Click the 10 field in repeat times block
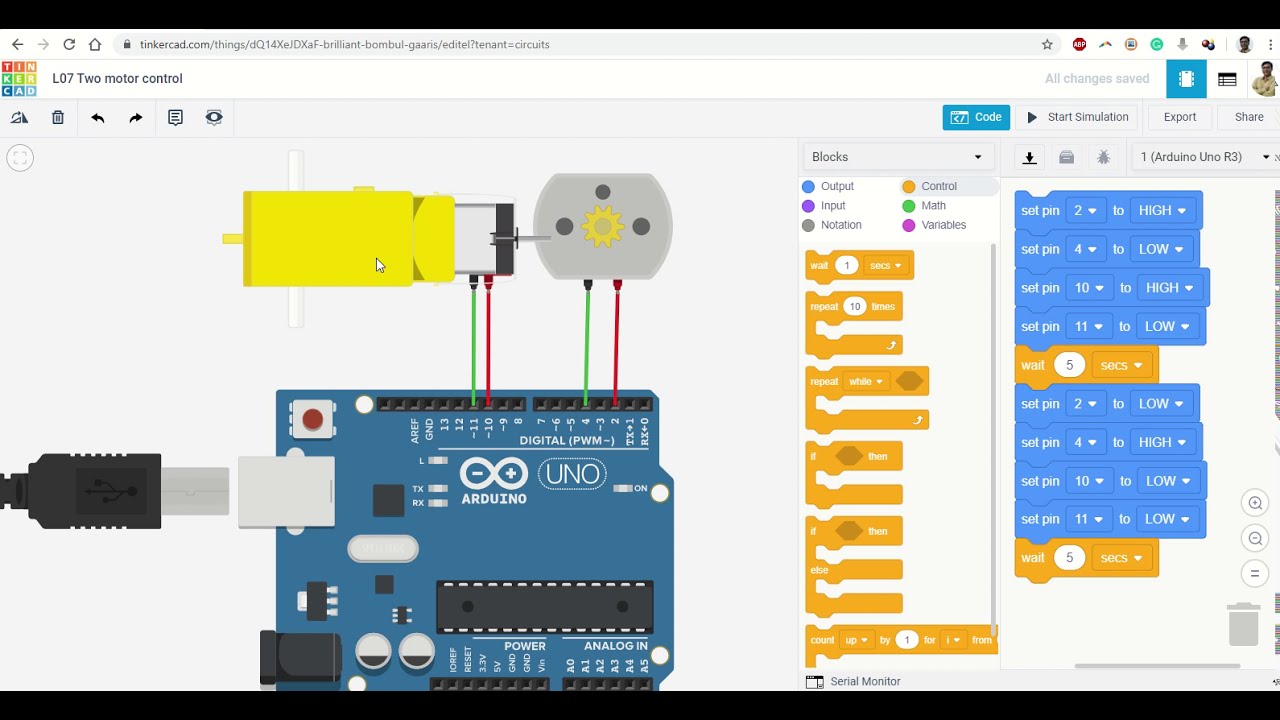The width and height of the screenshot is (1280, 720). point(854,307)
